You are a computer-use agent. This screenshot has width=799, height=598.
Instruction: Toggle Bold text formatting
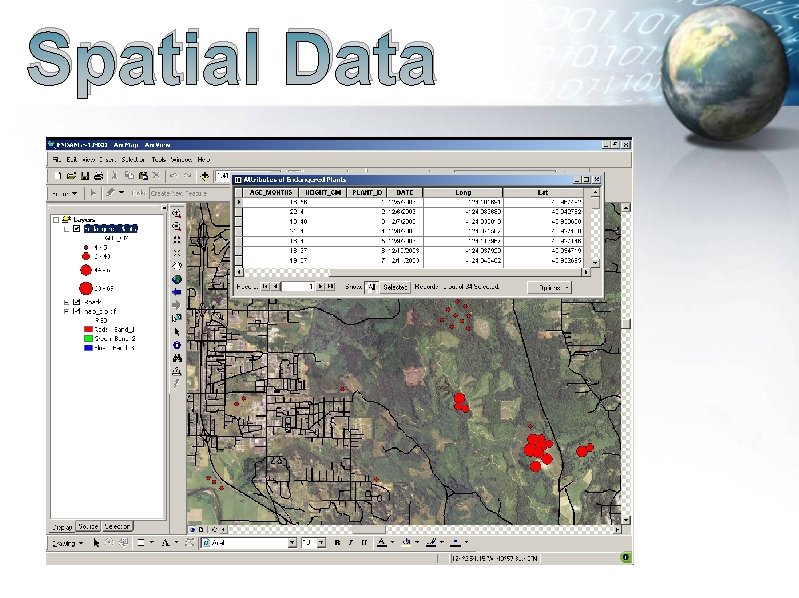click(x=337, y=543)
